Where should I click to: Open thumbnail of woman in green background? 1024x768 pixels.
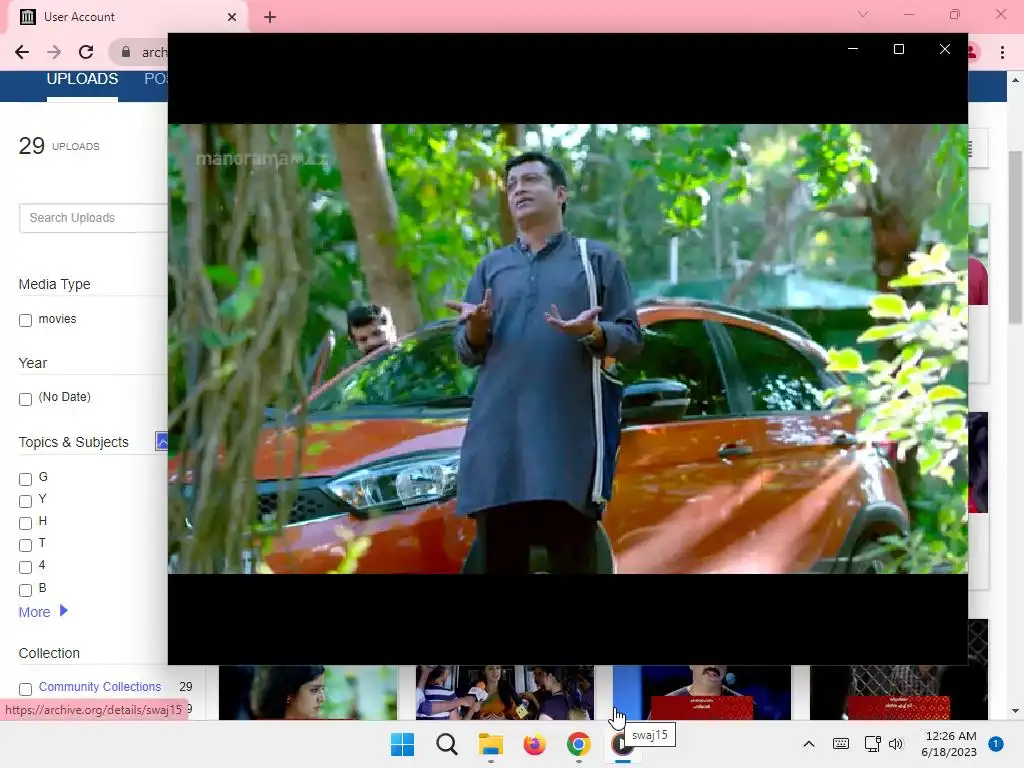[308, 692]
